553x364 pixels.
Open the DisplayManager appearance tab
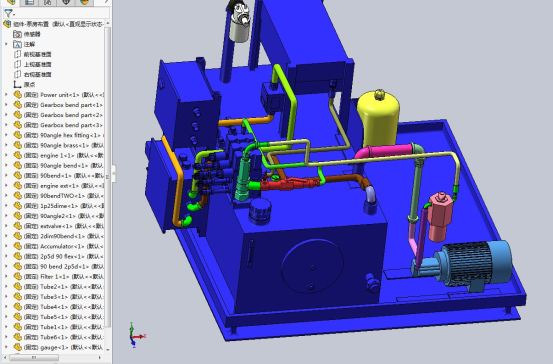click(x=84, y=2)
